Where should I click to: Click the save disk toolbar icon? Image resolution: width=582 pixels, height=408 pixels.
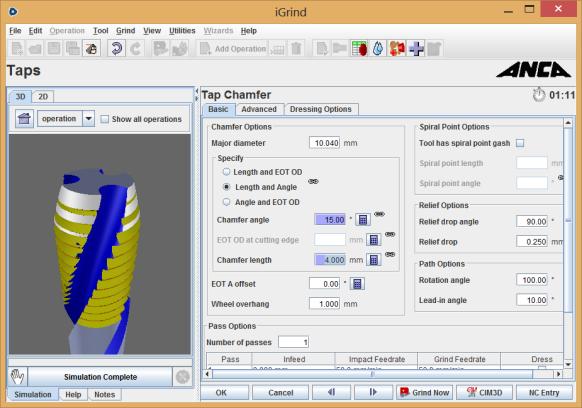(x=54, y=49)
